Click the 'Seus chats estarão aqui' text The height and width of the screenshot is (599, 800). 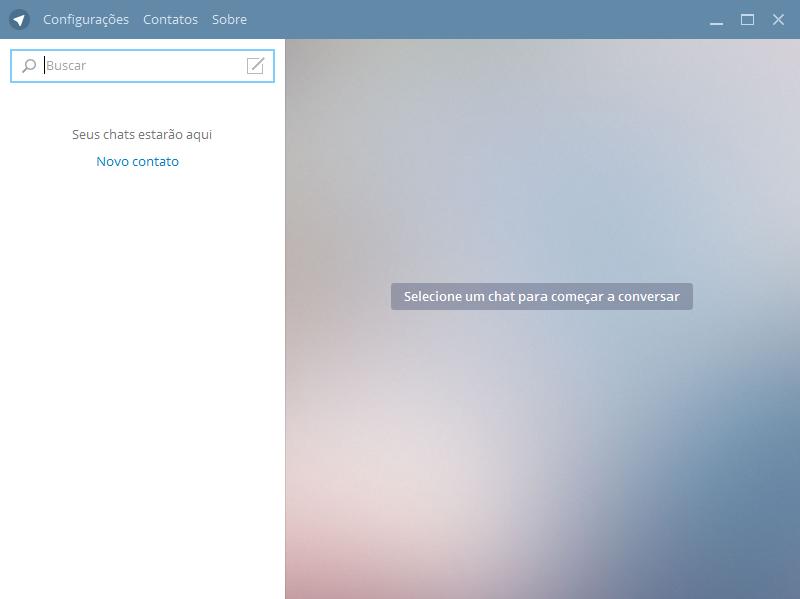pyautogui.click(x=142, y=134)
